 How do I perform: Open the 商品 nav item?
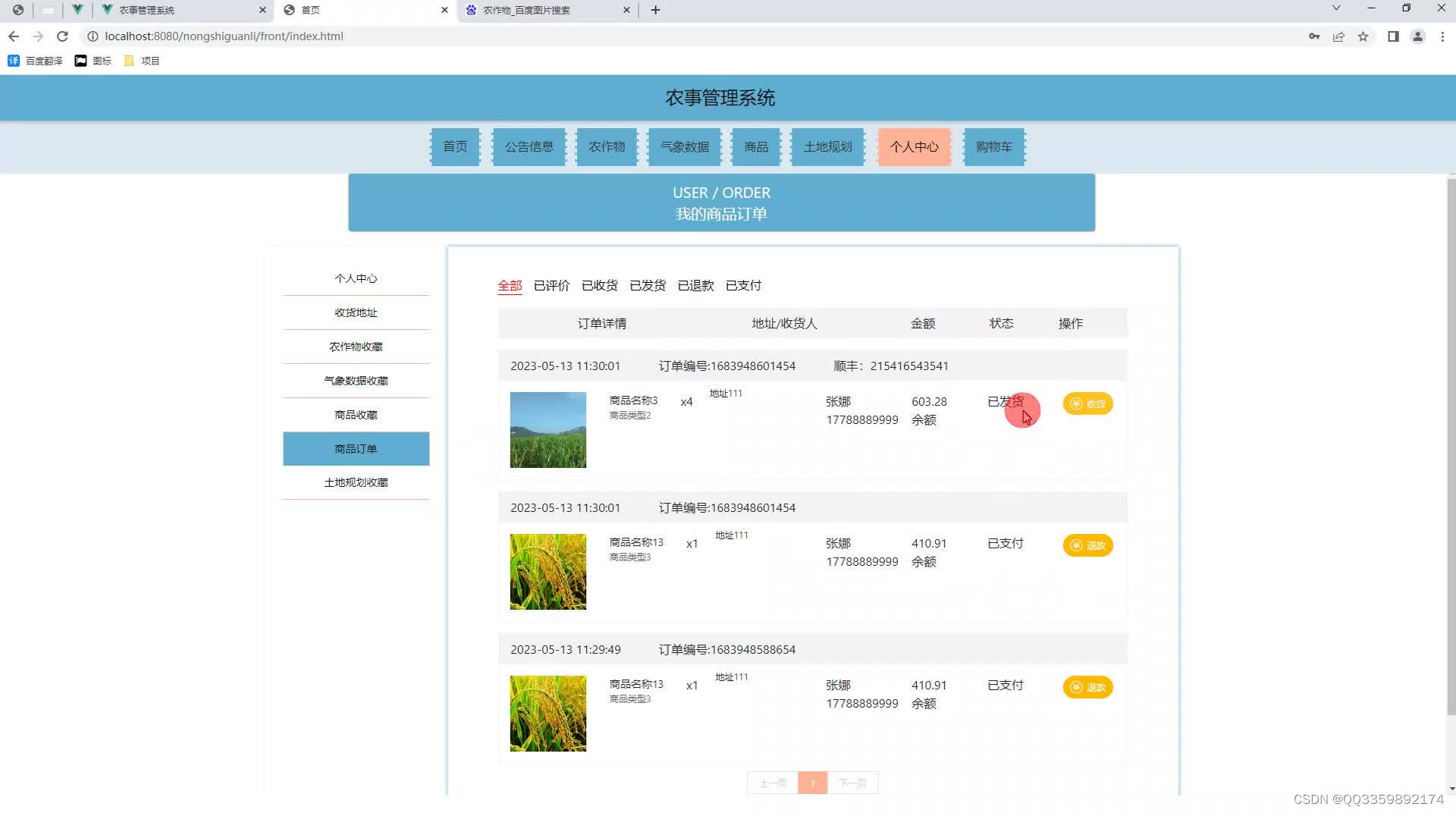pyautogui.click(x=756, y=146)
